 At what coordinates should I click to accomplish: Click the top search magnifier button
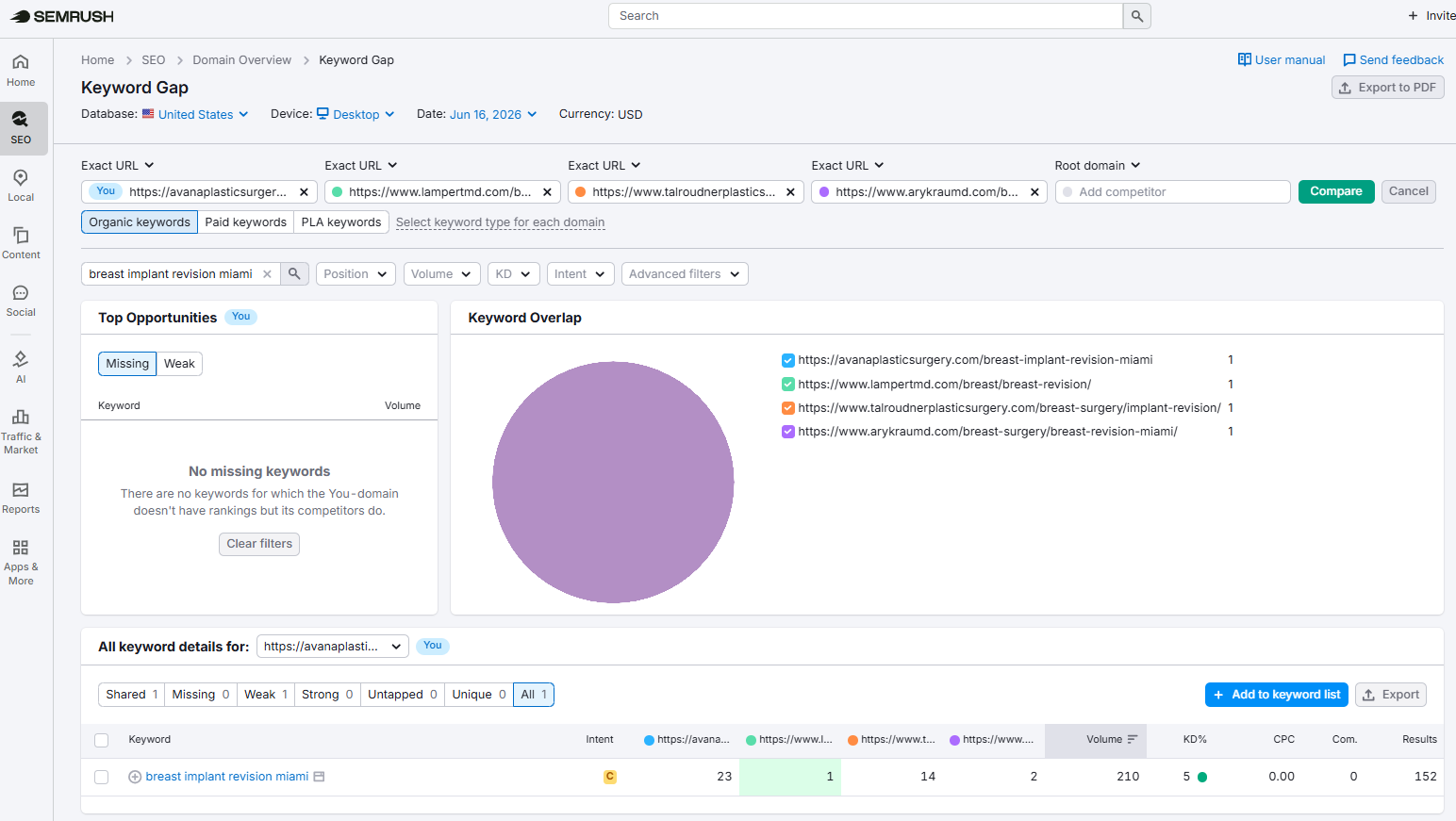[x=1137, y=16]
